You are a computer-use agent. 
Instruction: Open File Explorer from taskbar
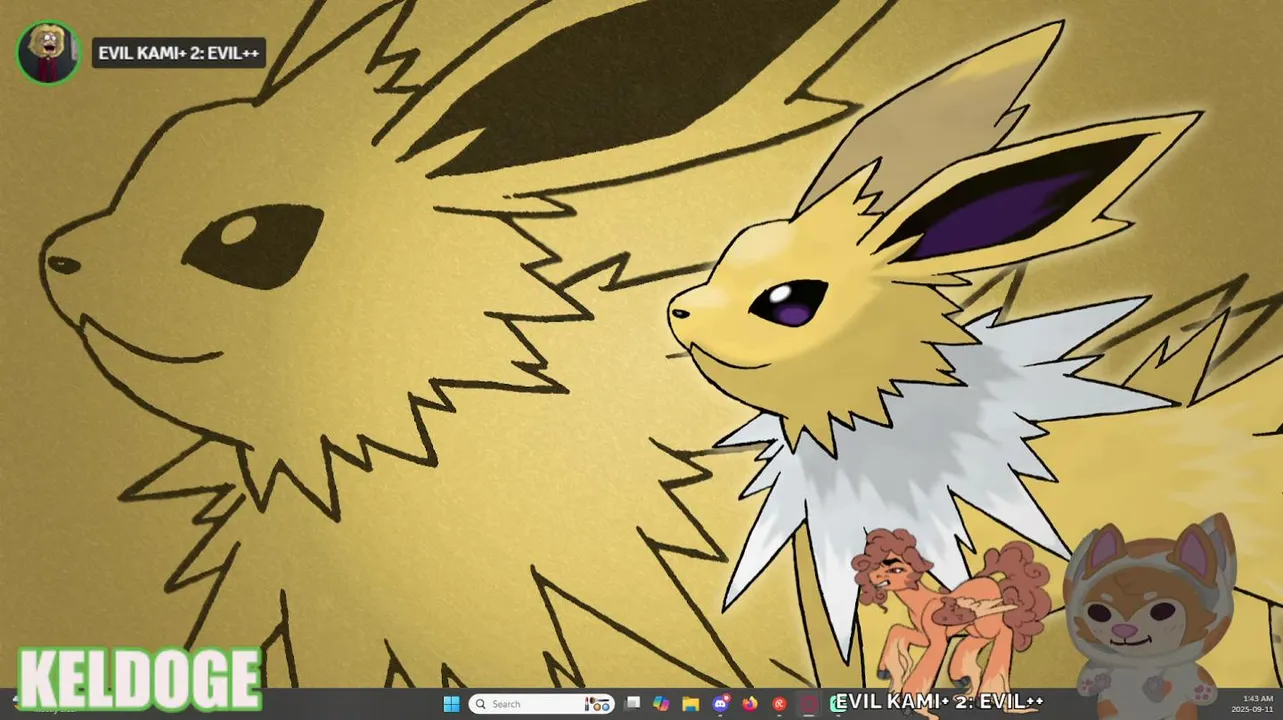(690, 704)
